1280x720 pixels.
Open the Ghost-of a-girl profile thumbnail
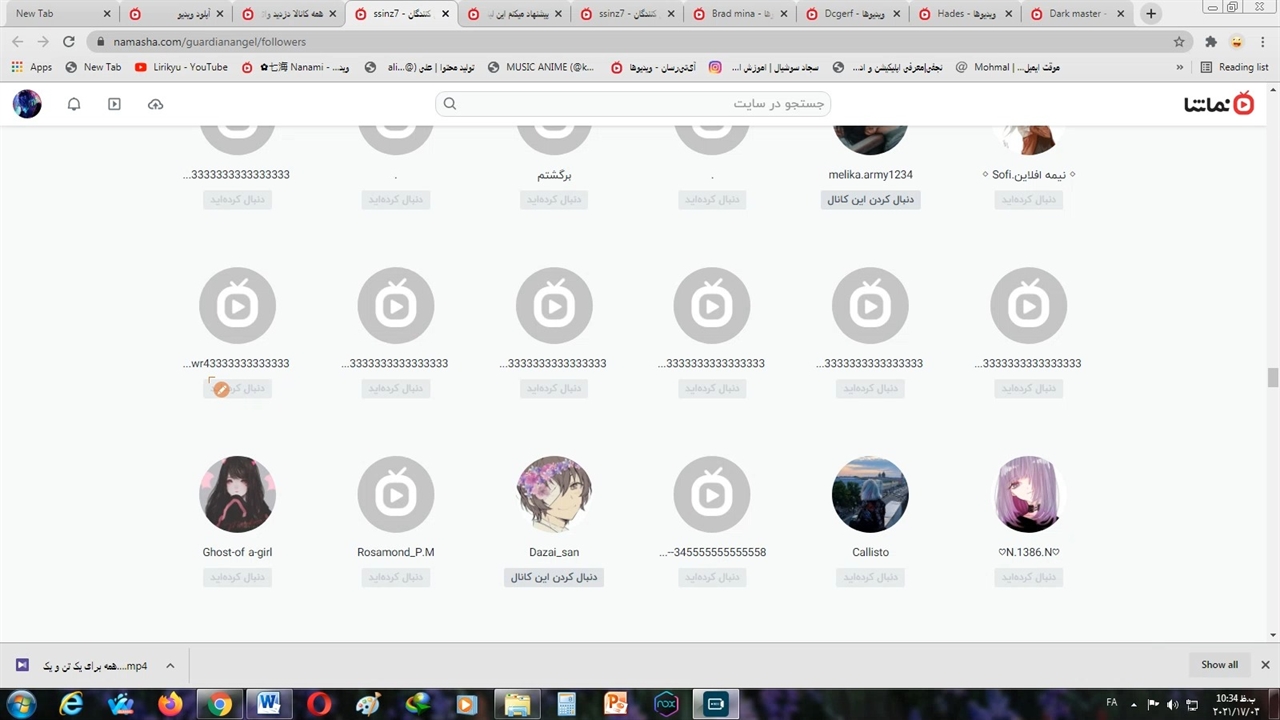pos(237,494)
